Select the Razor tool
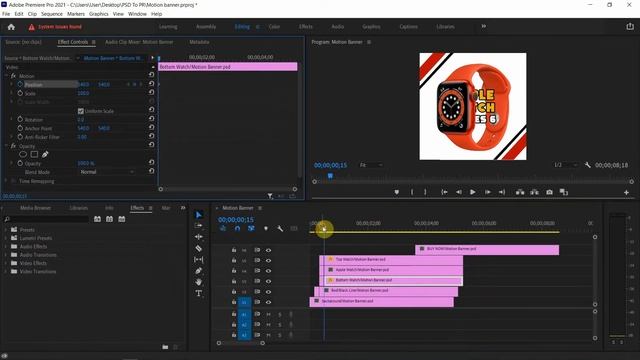The image size is (640, 360). coord(199,248)
